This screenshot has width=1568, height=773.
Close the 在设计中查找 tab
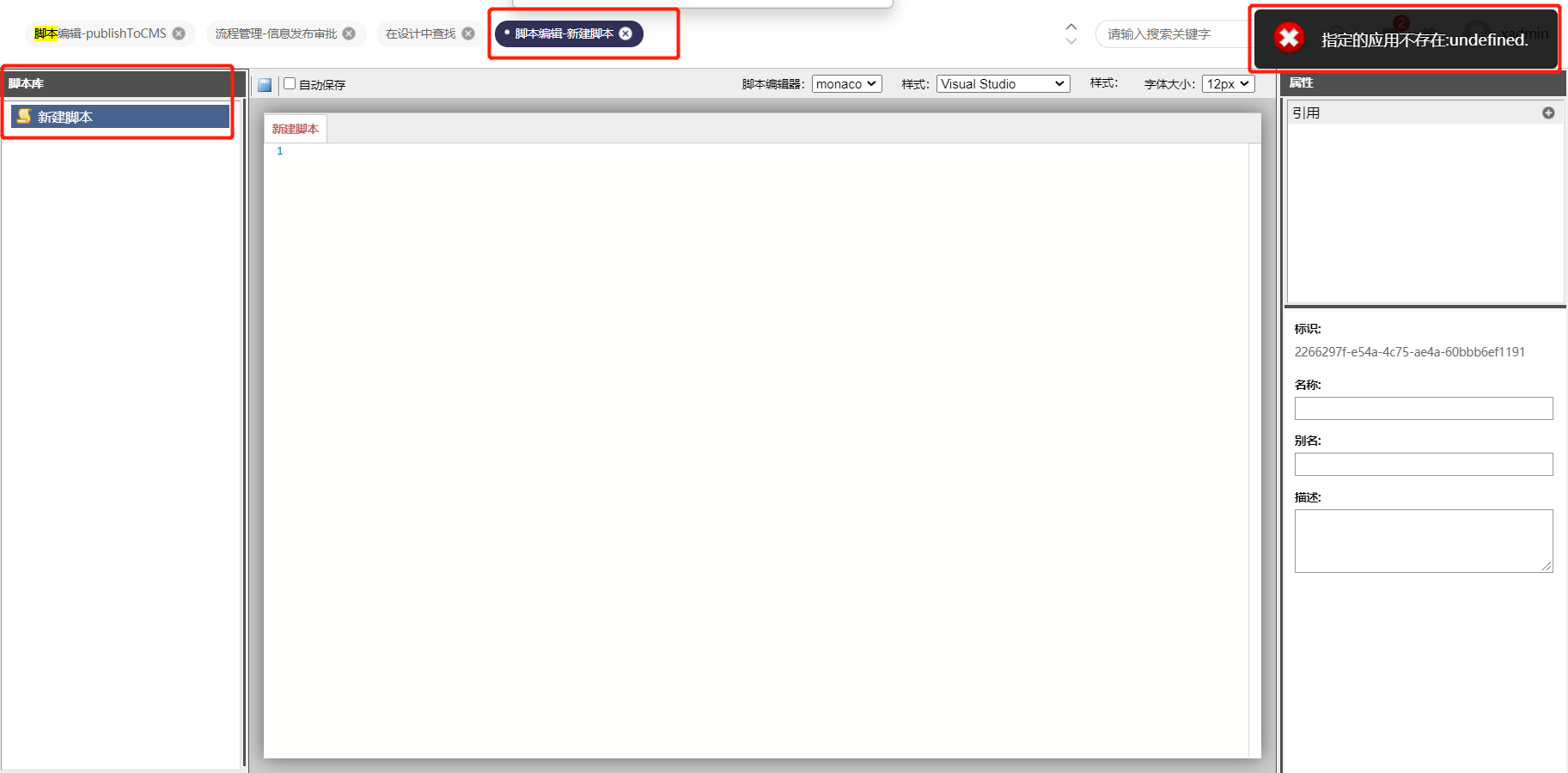468,33
